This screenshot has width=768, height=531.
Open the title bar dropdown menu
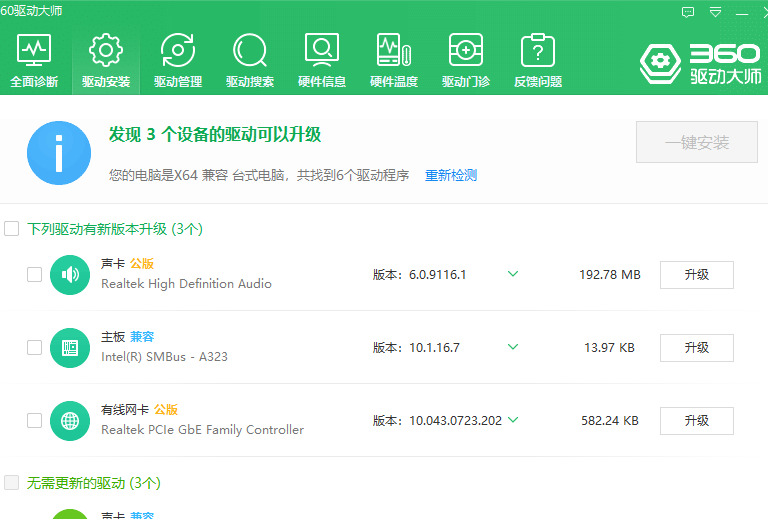pyautogui.click(x=715, y=12)
